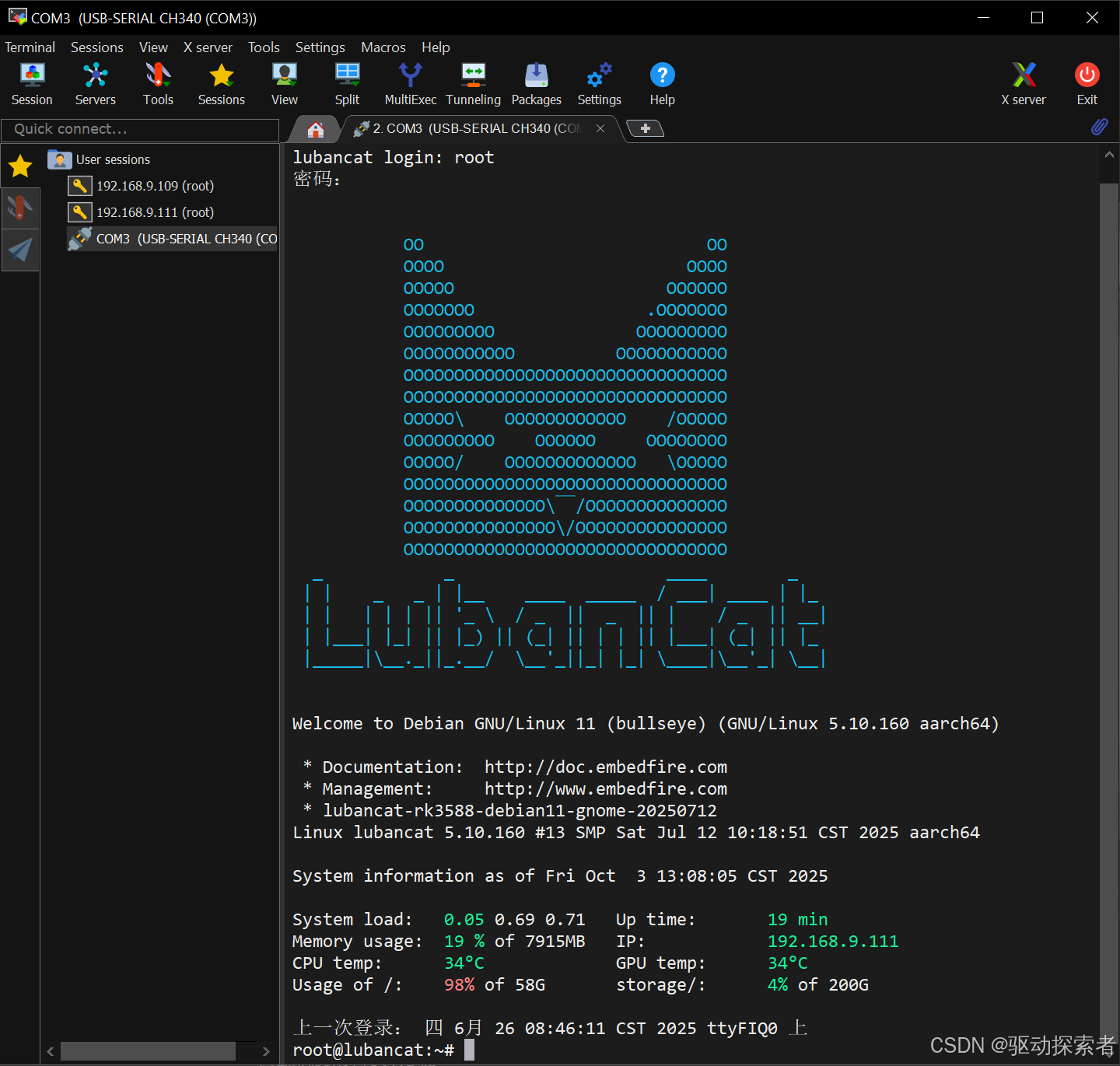Open the Tools menu
The width and height of the screenshot is (1120, 1066).
click(264, 47)
